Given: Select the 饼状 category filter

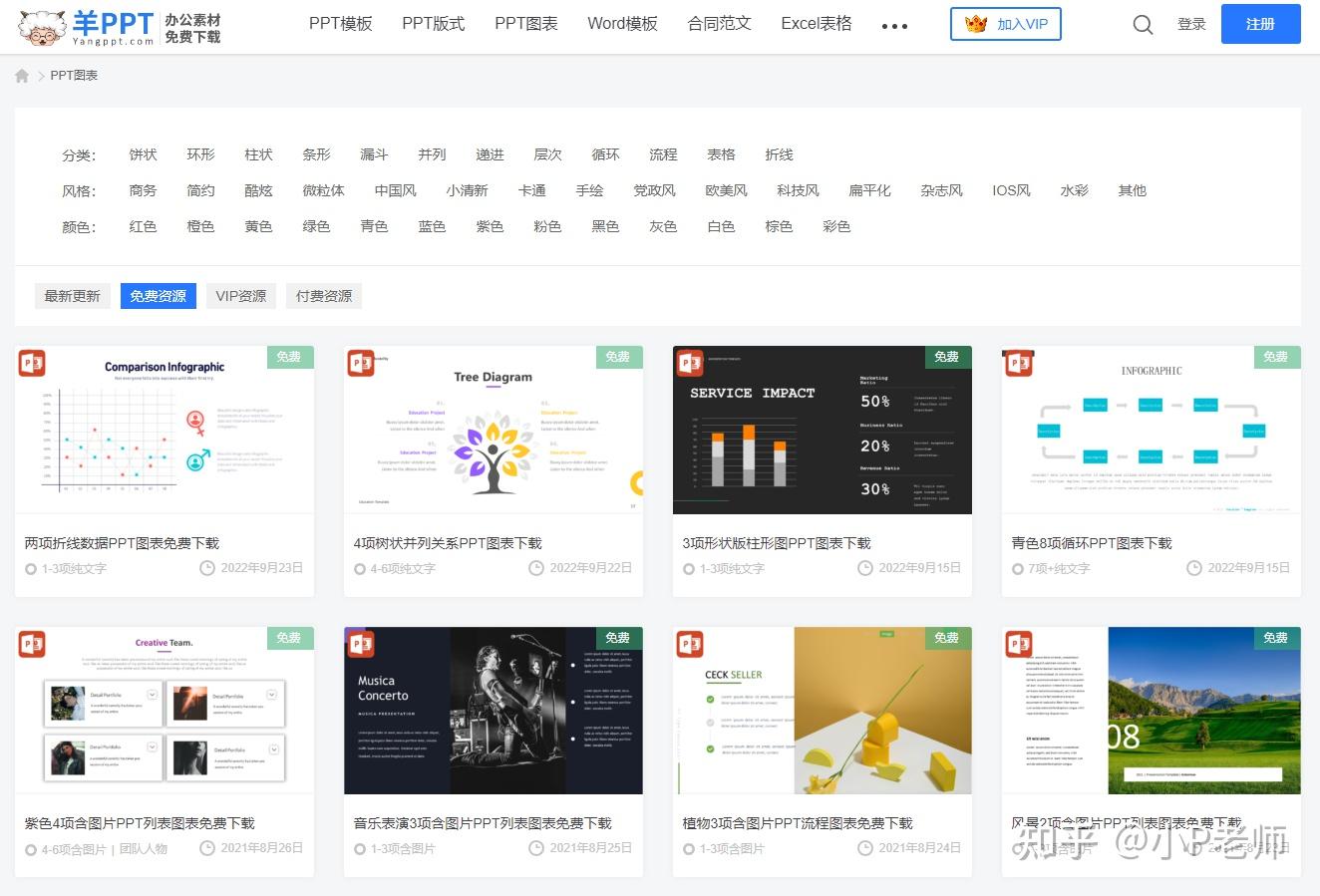Looking at the screenshot, I should (143, 154).
